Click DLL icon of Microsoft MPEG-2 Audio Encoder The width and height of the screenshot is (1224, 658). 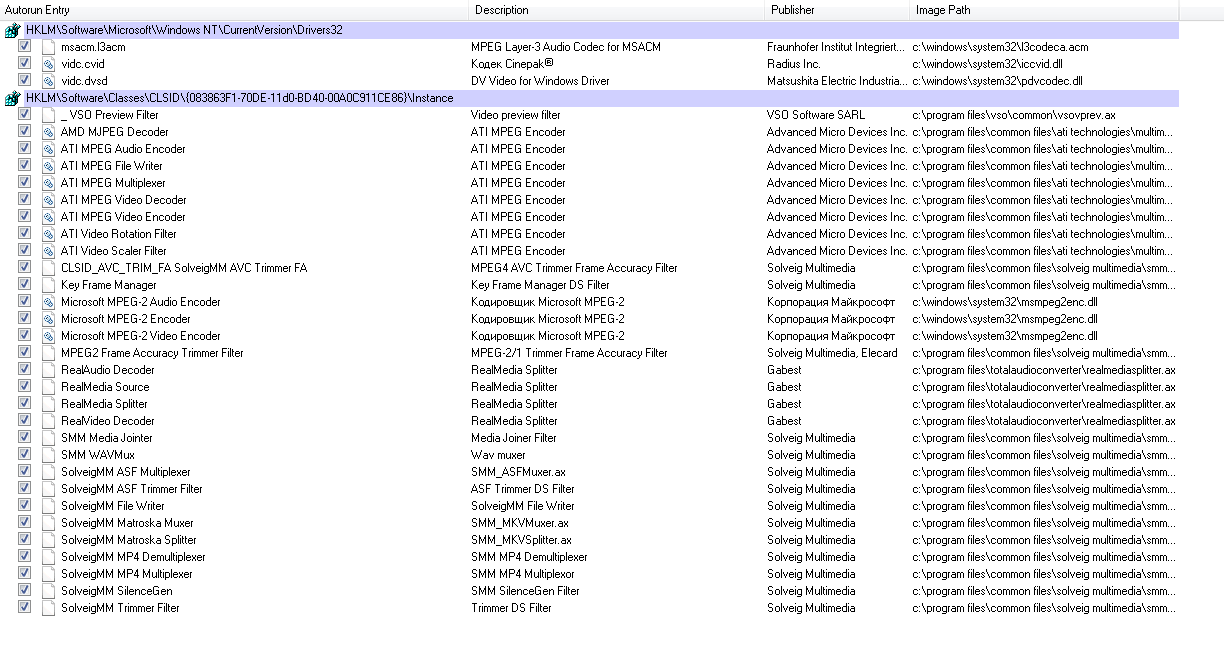click(x=48, y=302)
